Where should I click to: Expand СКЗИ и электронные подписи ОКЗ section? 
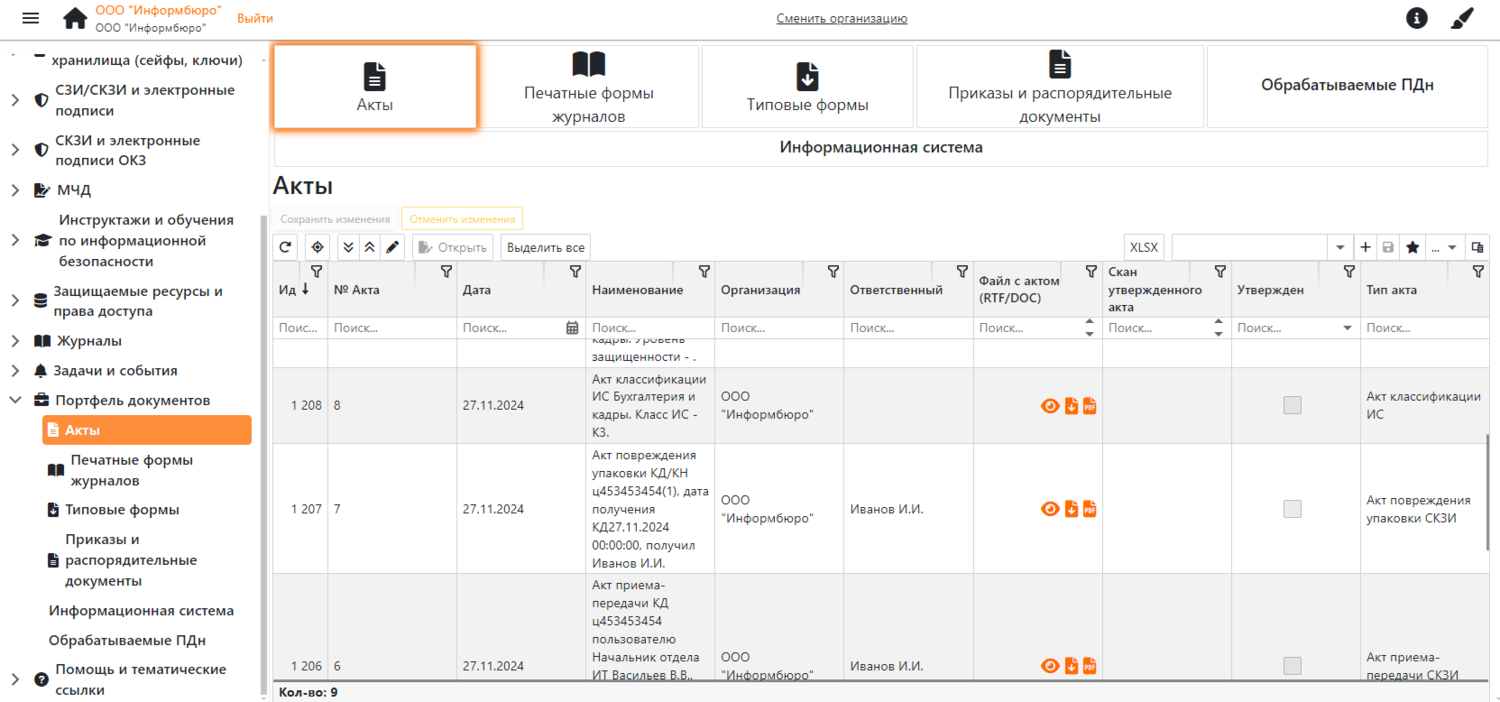click(15, 150)
